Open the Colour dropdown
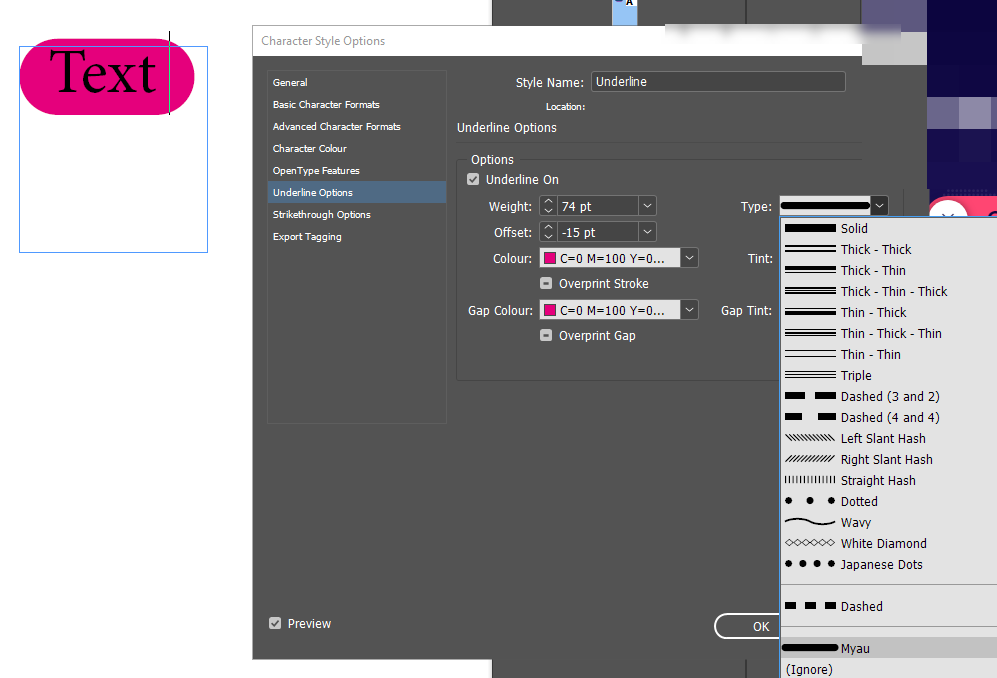The image size is (997, 678). (689, 257)
